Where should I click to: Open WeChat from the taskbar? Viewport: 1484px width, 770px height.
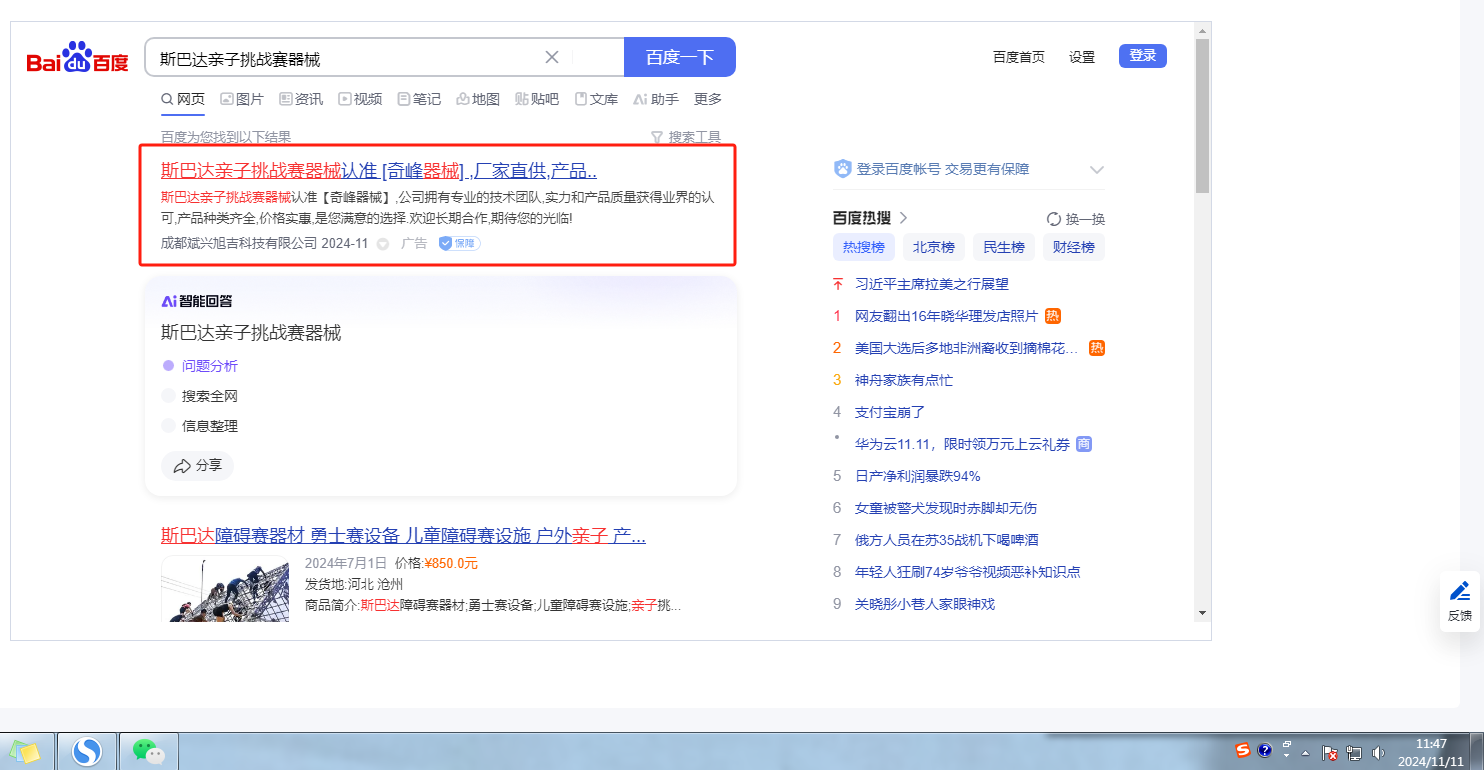click(x=148, y=751)
